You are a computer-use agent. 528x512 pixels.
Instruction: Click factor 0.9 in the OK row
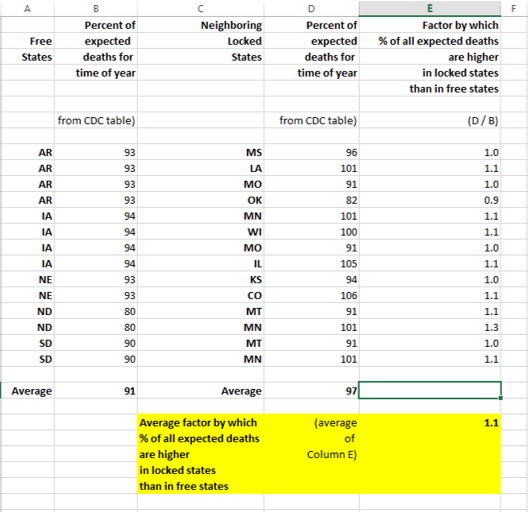point(430,200)
